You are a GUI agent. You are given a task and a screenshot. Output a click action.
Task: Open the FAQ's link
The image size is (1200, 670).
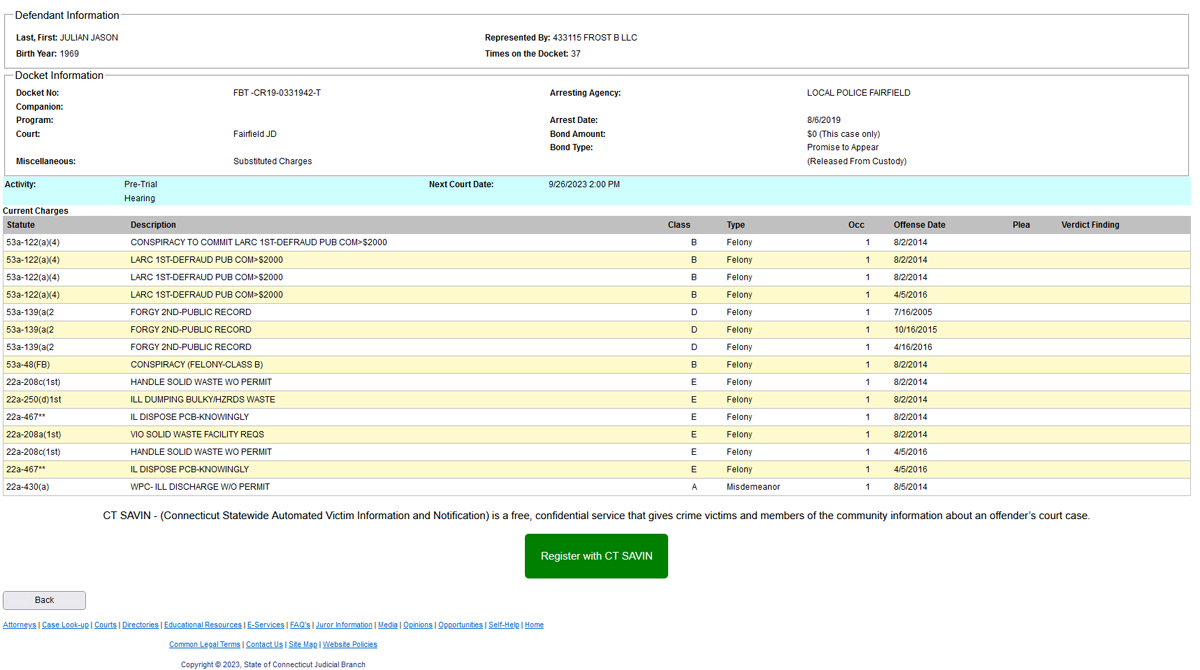tap(300, 625)
